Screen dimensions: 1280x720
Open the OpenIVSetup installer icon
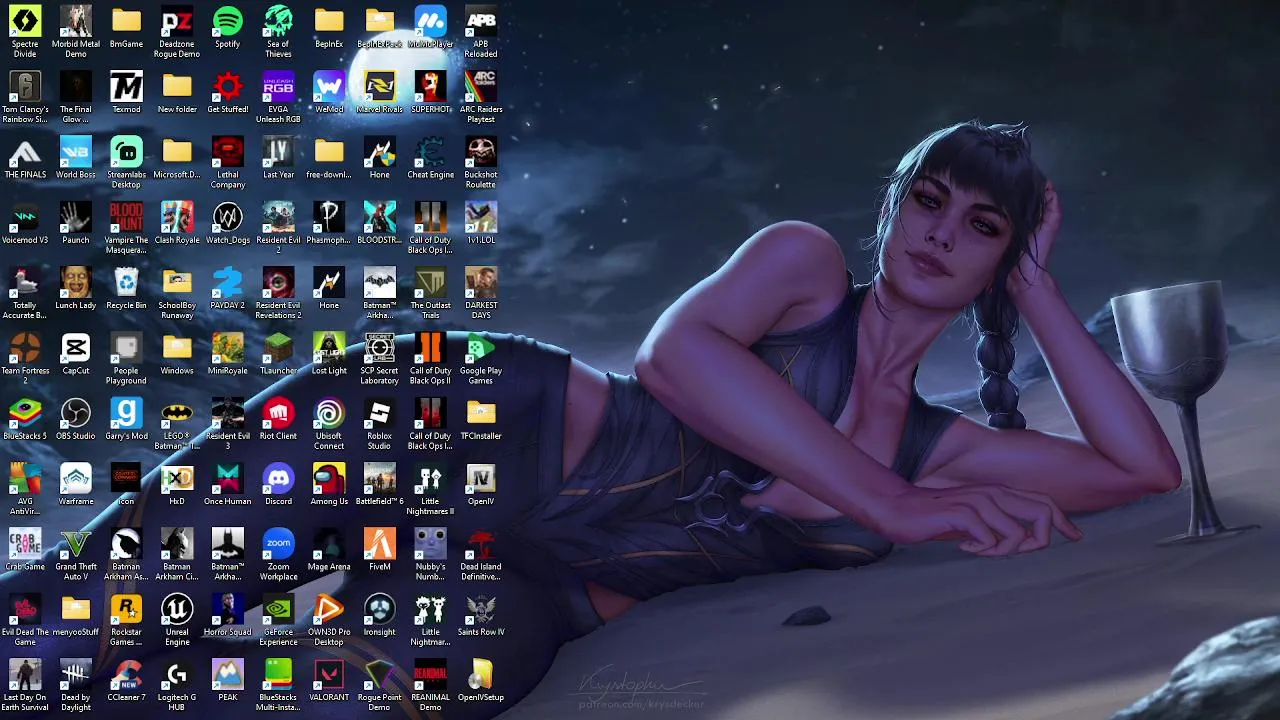pyautogui.click(x=481, y=674)
